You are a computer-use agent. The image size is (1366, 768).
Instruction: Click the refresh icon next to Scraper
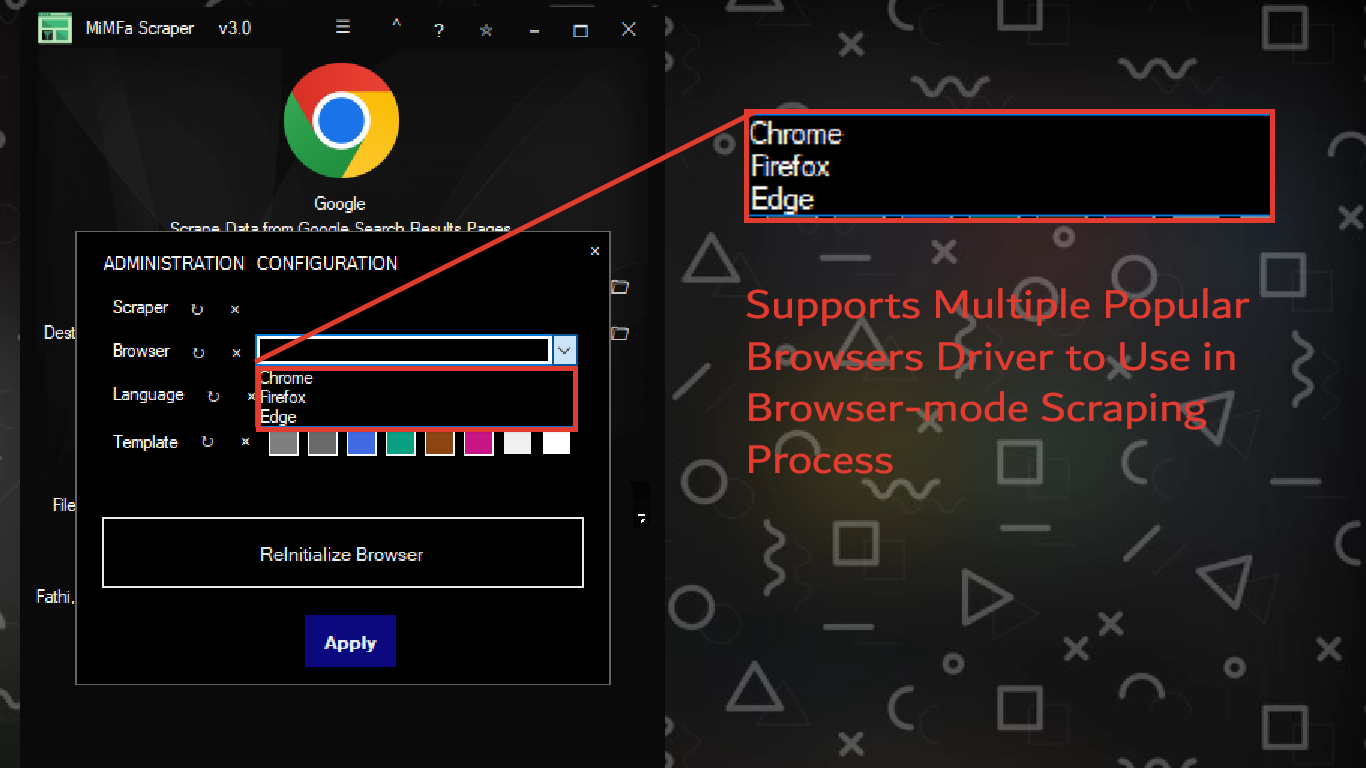197,310
